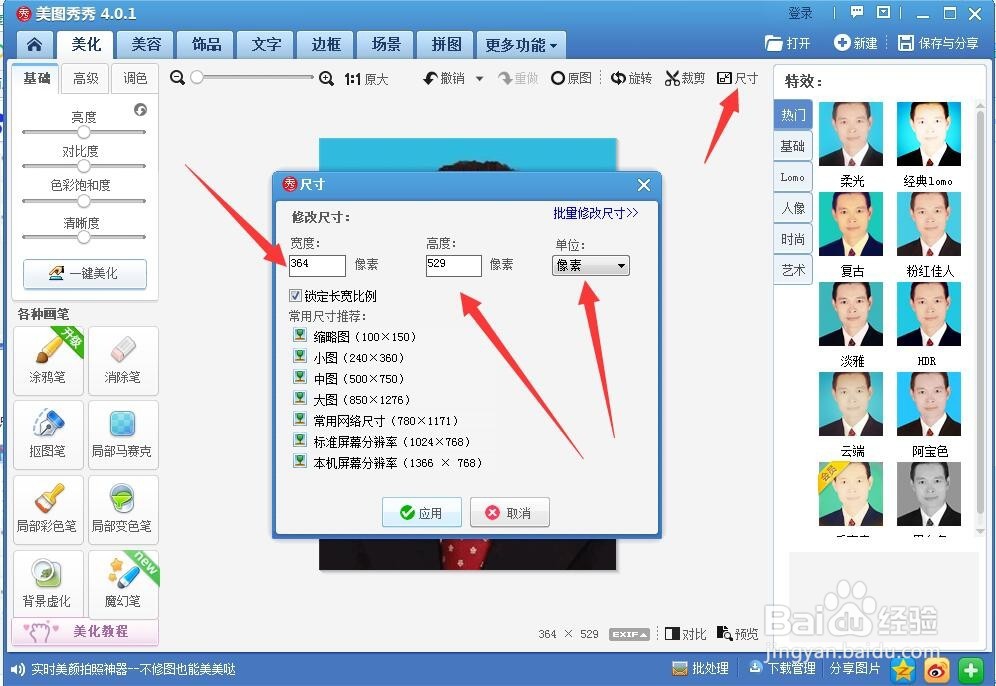
Task: Switch to the 美容 tab
Action: (146, 44)
